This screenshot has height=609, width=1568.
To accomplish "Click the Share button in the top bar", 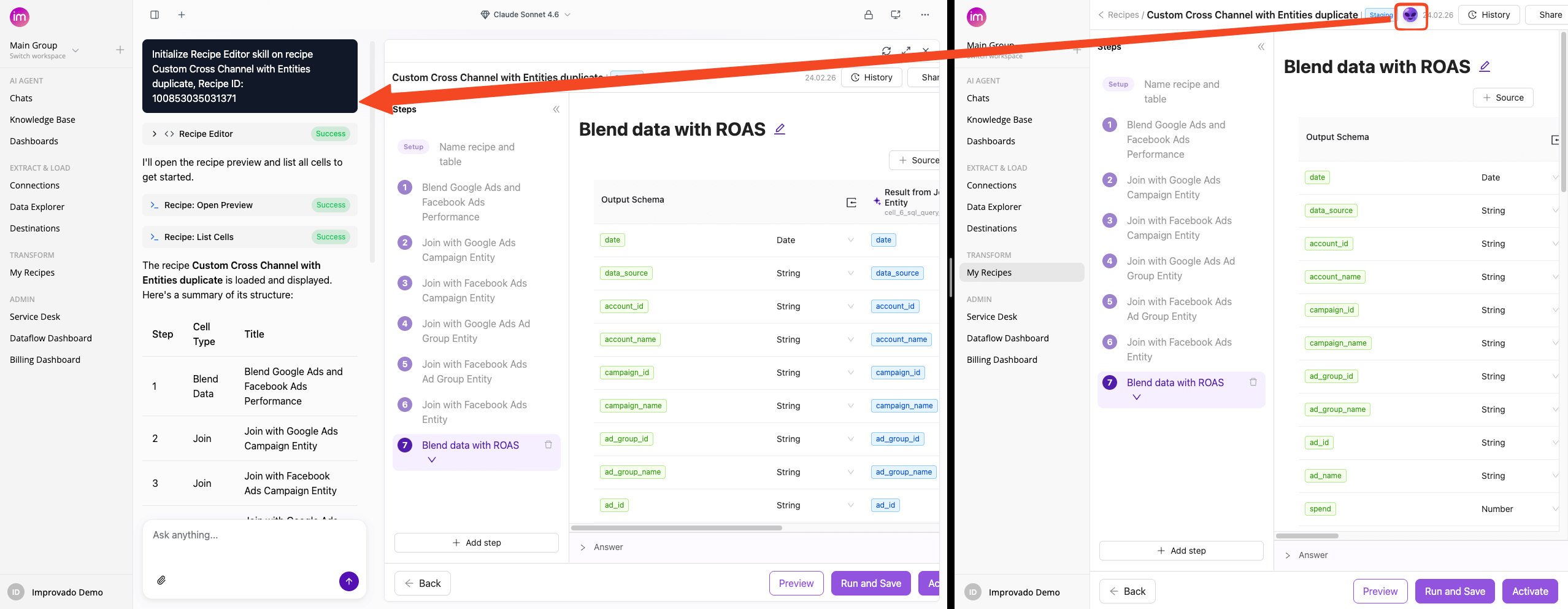I will pyautogui.click(x=1550, y=15).
